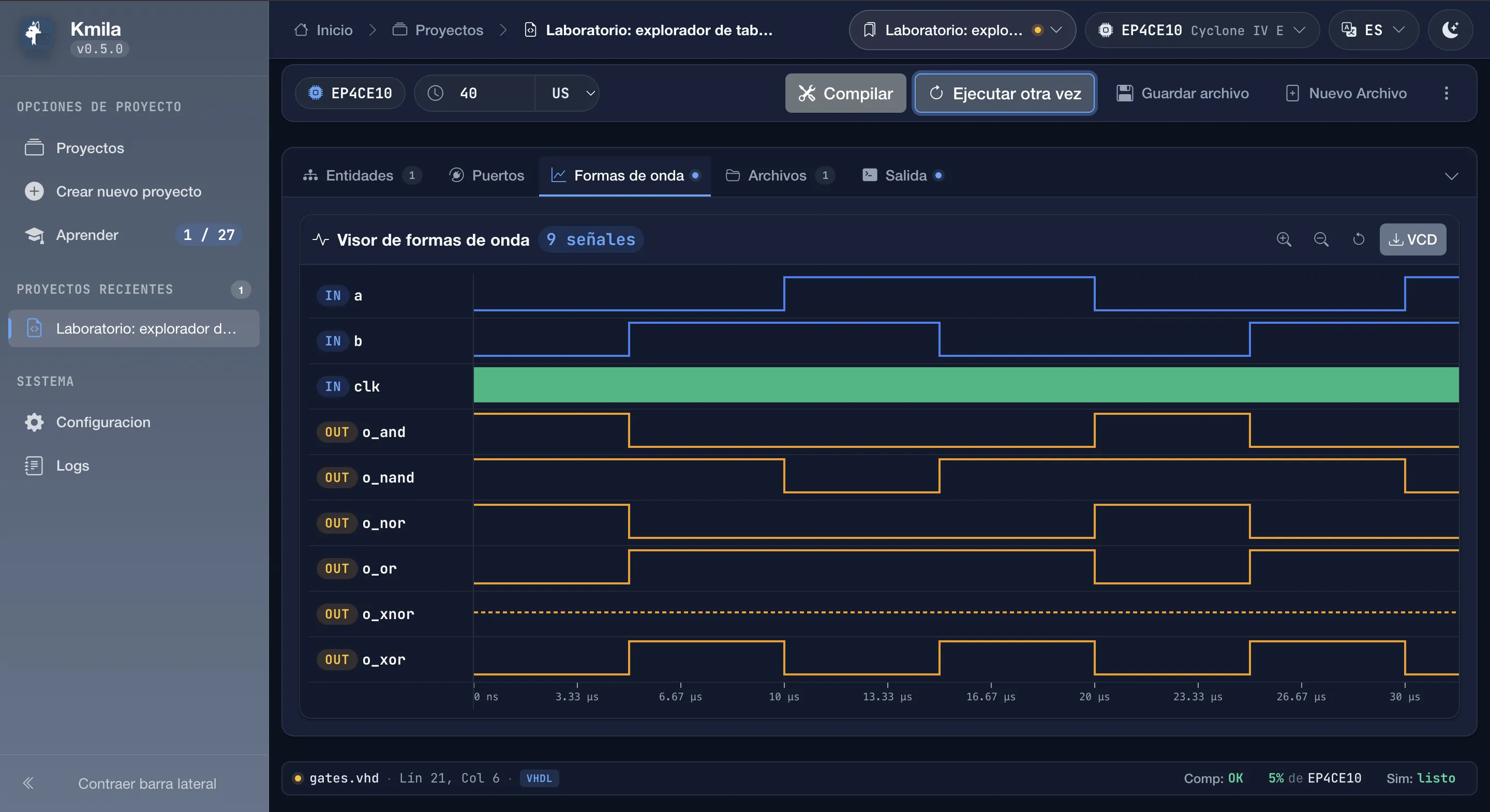Open the three-dot more options menu
Screen dimensions: 1490x812
pyautogui.click(x=1446, y=93)
